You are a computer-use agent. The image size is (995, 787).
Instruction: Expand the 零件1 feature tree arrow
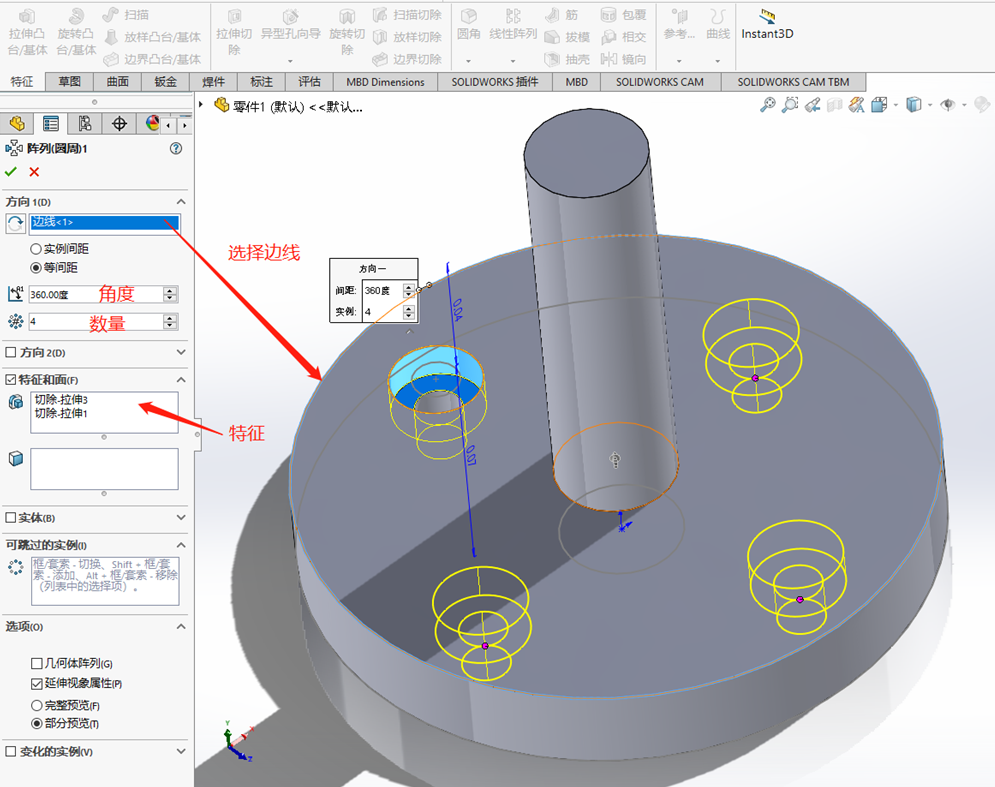tap(201, 105)
